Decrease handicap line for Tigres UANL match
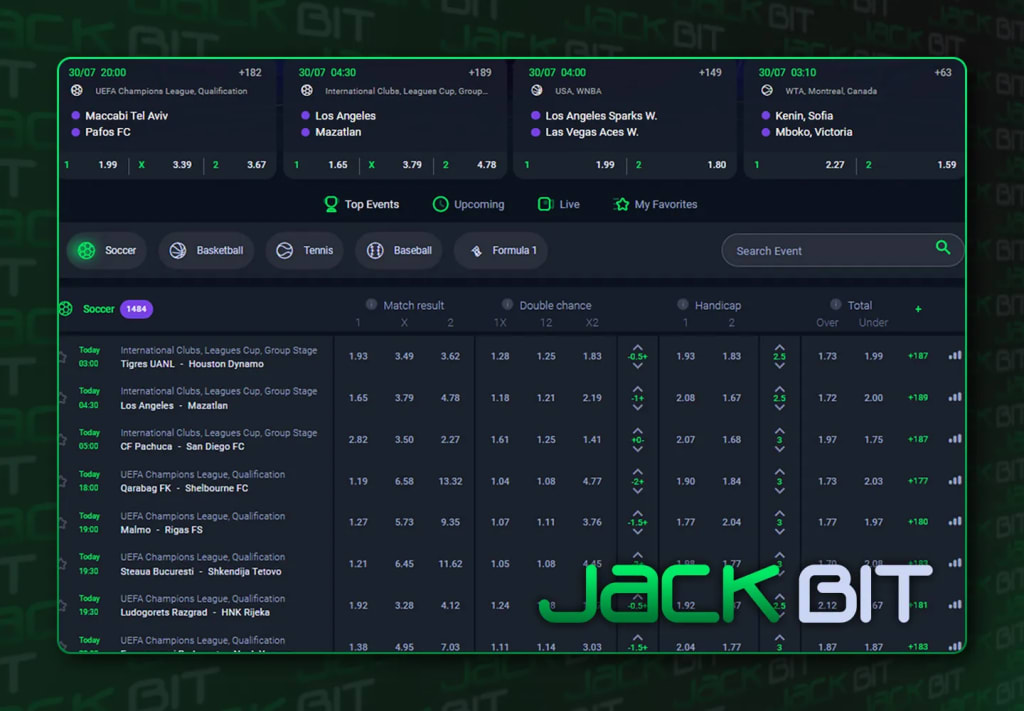Viewport: 1024px width, 711px height. (637, 366)
